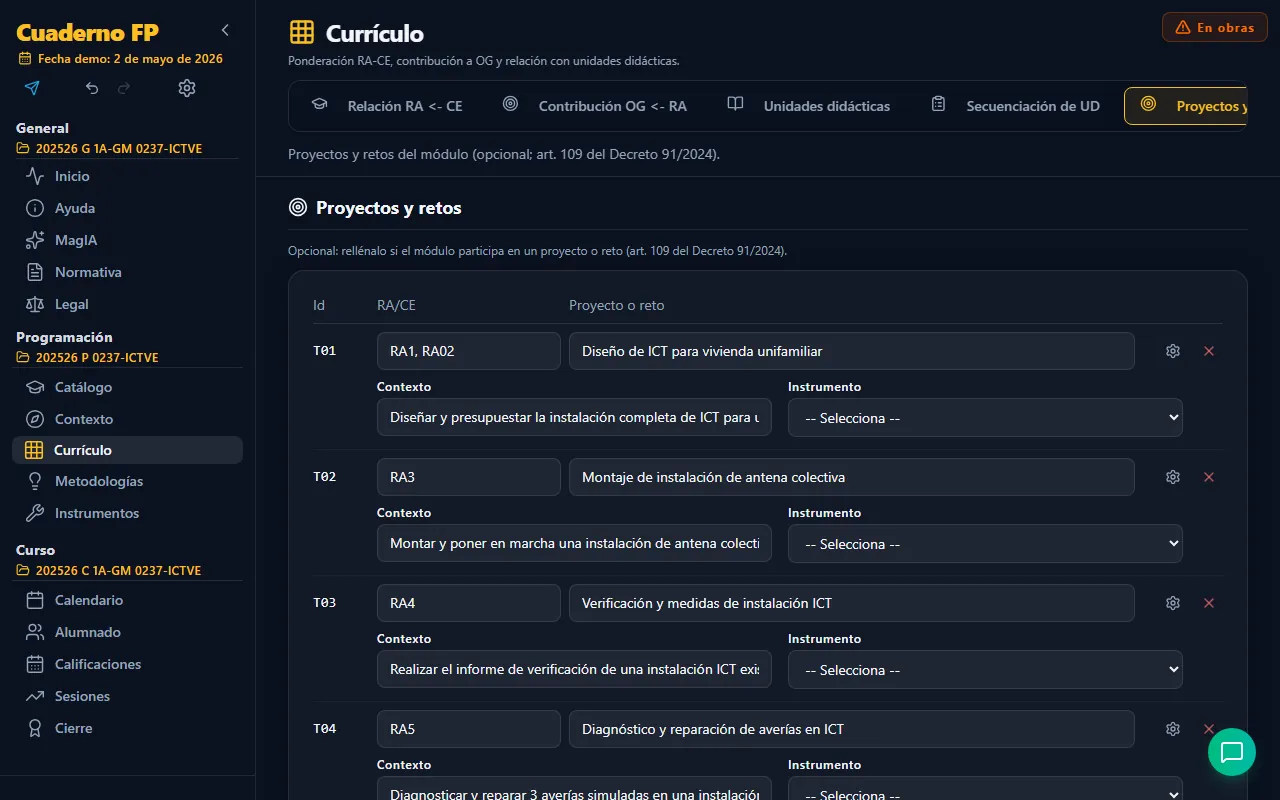This screenshot has width=1280, height=800.
Task: Open settings gear for row T04
Action: 1173,729
